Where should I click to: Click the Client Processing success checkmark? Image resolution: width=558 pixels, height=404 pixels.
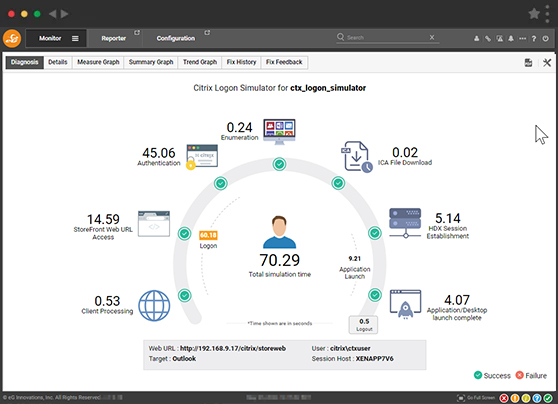pos(185,295)
